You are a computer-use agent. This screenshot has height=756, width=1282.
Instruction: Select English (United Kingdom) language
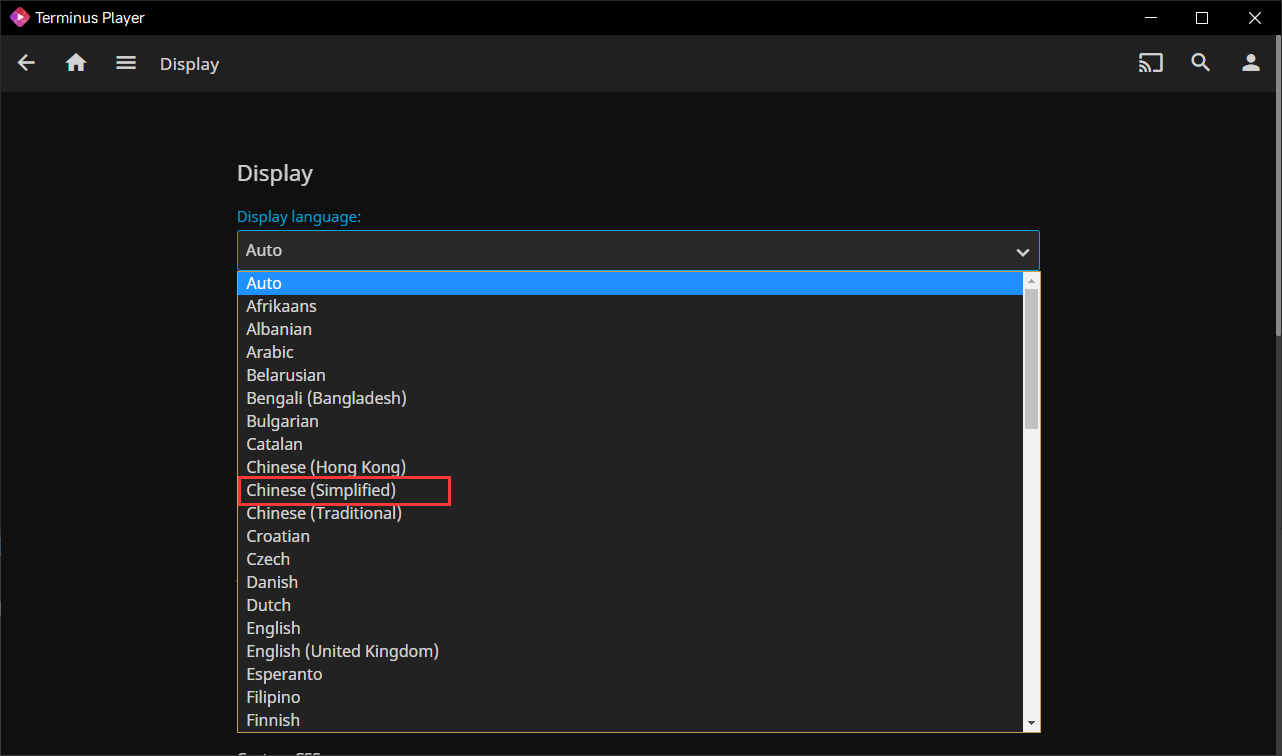click(342, 651)
